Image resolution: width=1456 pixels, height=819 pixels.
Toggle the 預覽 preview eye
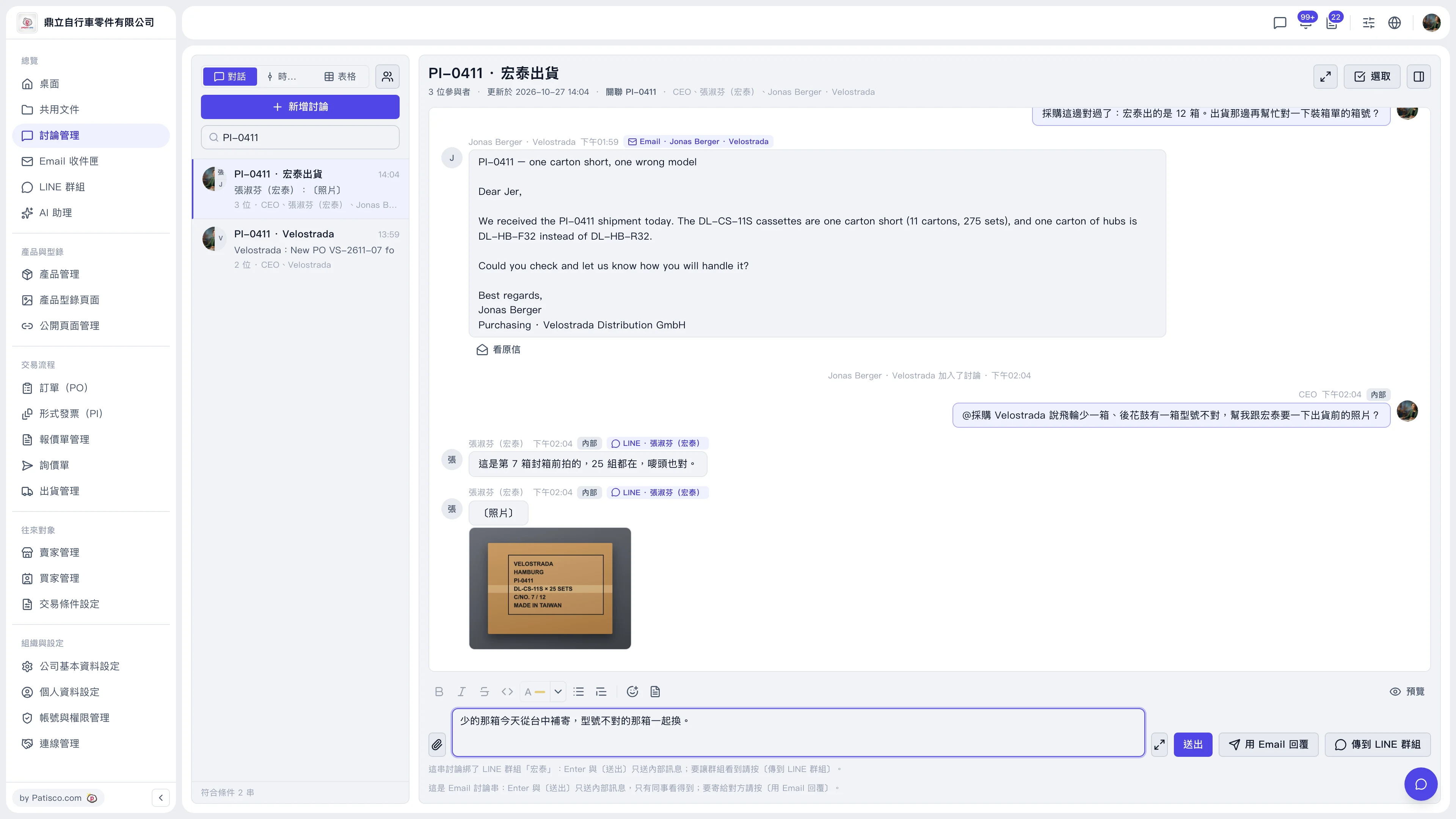[x=1407, y=691]
